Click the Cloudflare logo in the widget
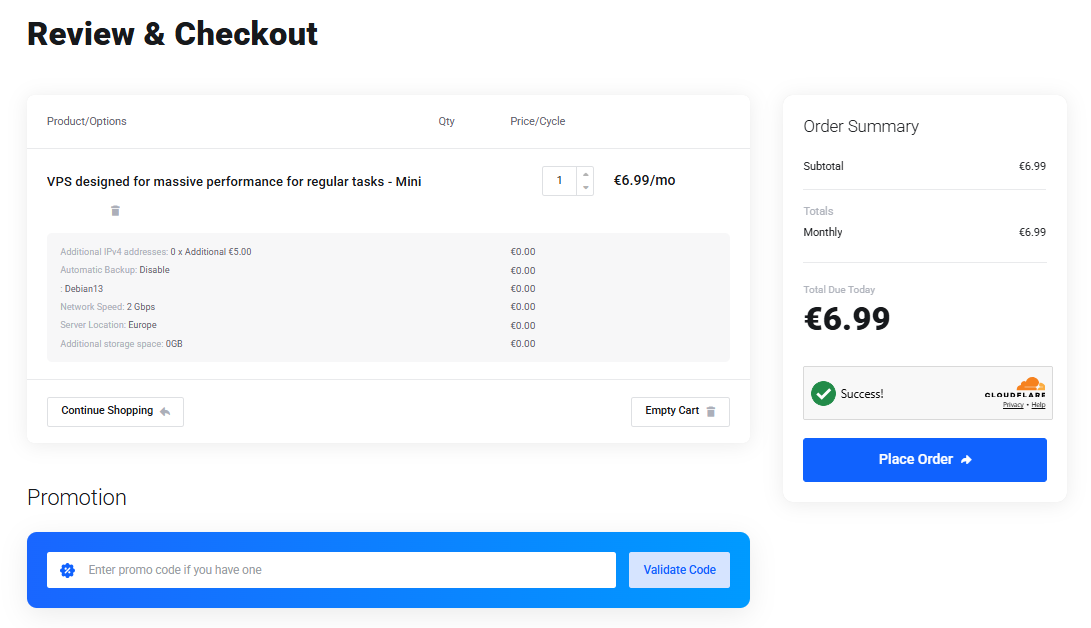 [x=1015, y=387]
